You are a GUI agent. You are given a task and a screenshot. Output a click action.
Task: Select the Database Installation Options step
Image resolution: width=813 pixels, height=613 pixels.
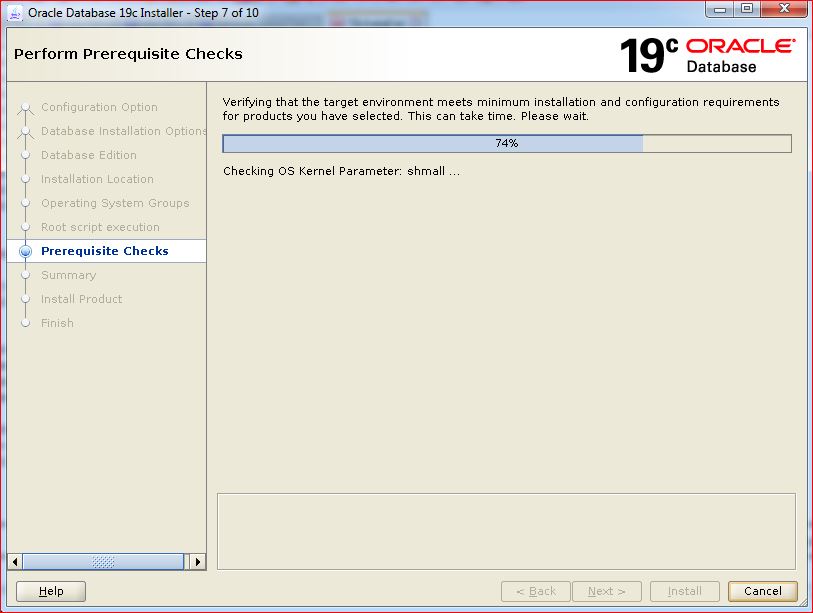[123, 131]
